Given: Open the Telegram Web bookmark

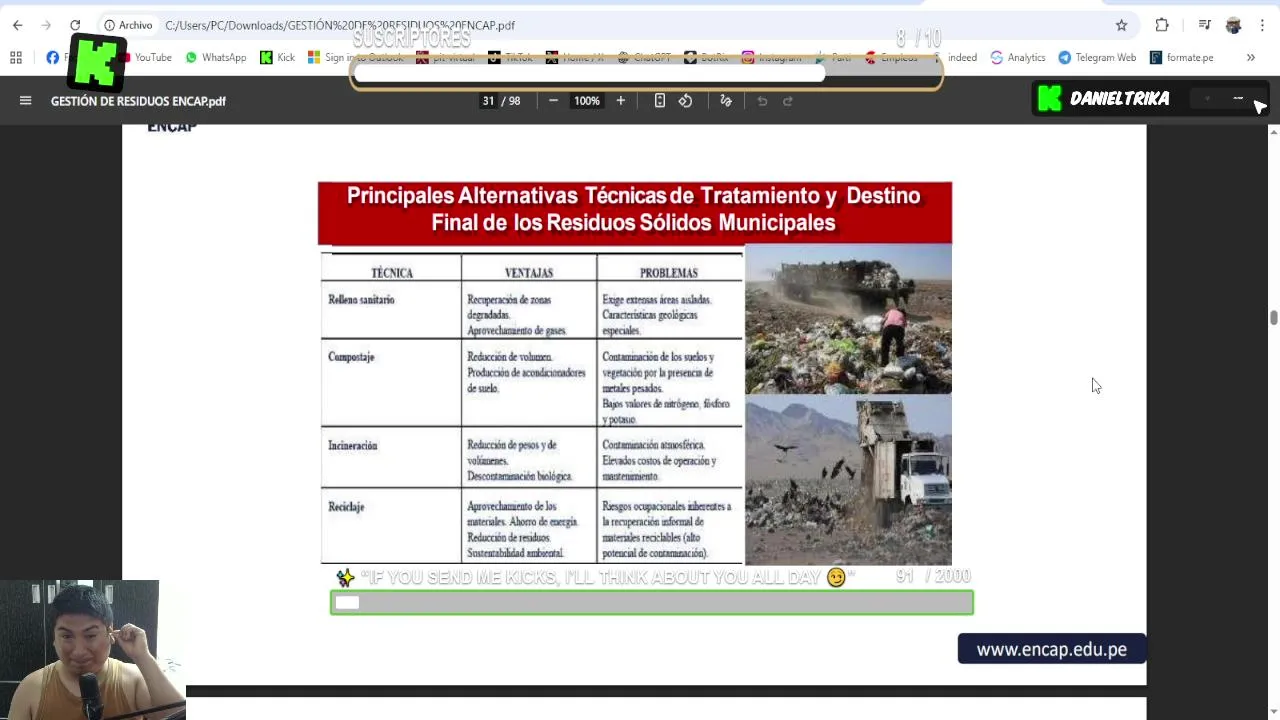Looking at the screenshot, I should click(1097, 57).
